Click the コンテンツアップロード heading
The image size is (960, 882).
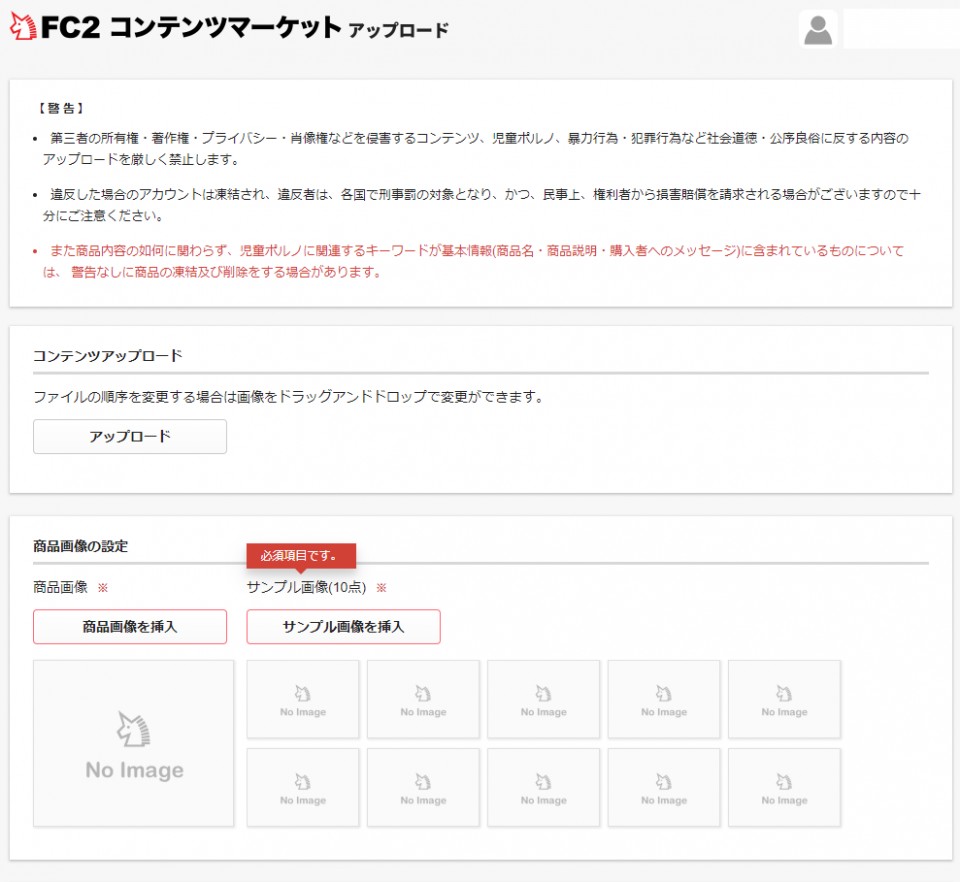(108, 356)
